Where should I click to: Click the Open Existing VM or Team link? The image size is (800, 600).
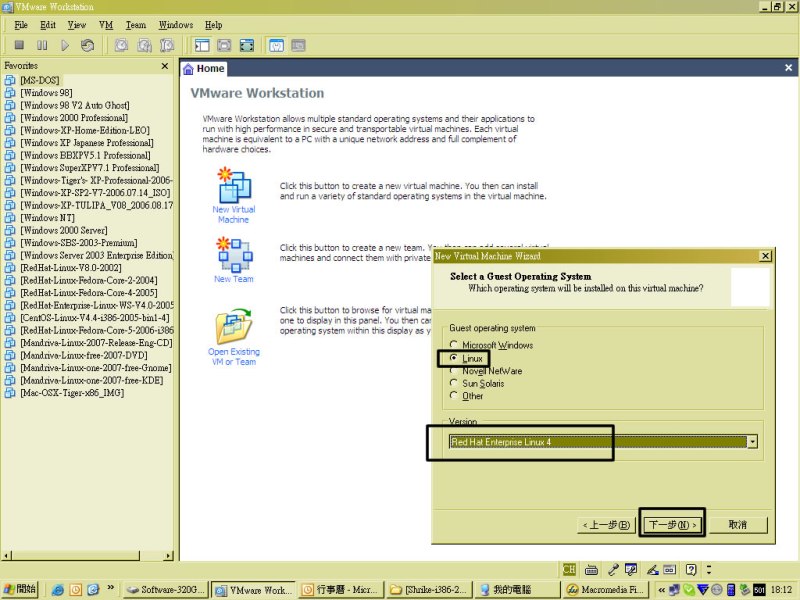tap(234, 357)
